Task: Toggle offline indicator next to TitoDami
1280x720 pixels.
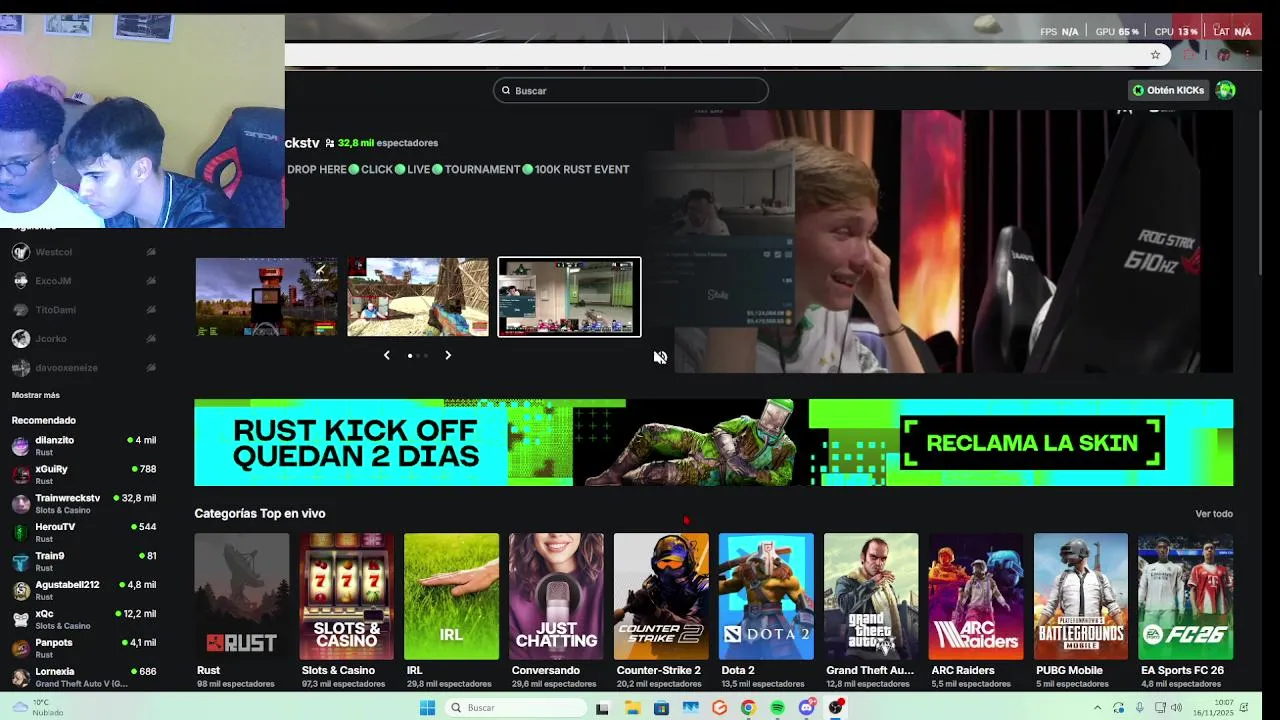Action: (x=151, y=310)
